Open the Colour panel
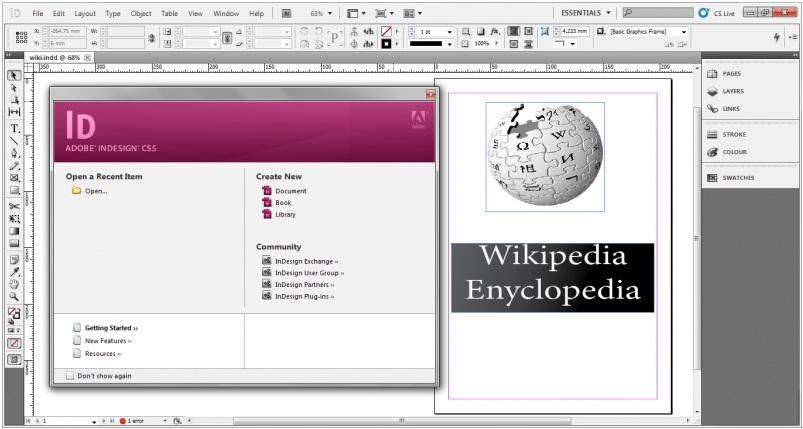The width and height of the screenshot is (803, 429). (735, 152)
